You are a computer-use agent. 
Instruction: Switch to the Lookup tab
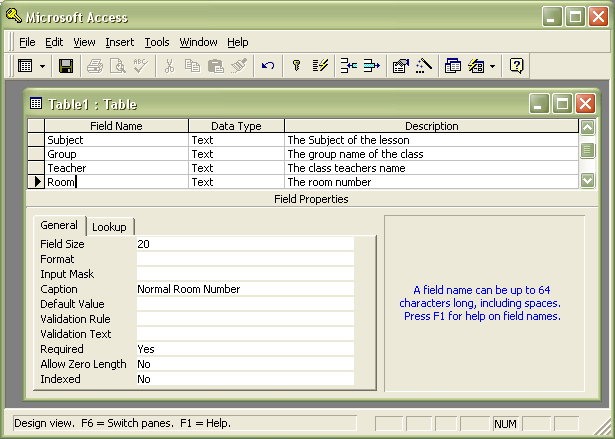coord(109,227)
